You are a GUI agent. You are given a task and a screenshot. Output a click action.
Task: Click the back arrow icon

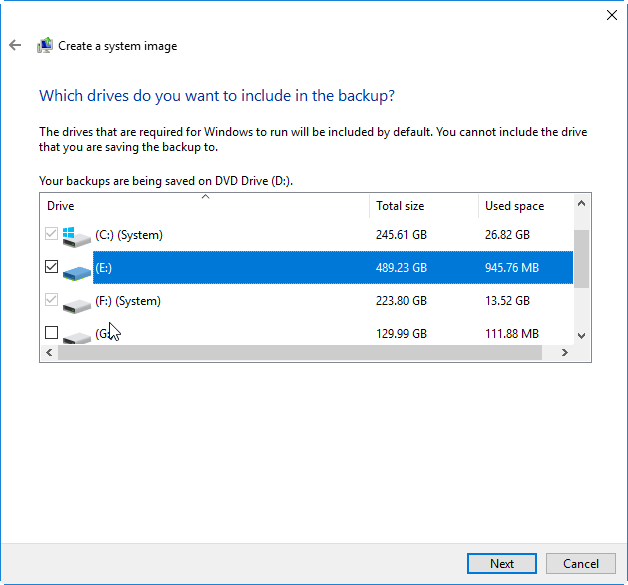(x=15, y=45)
